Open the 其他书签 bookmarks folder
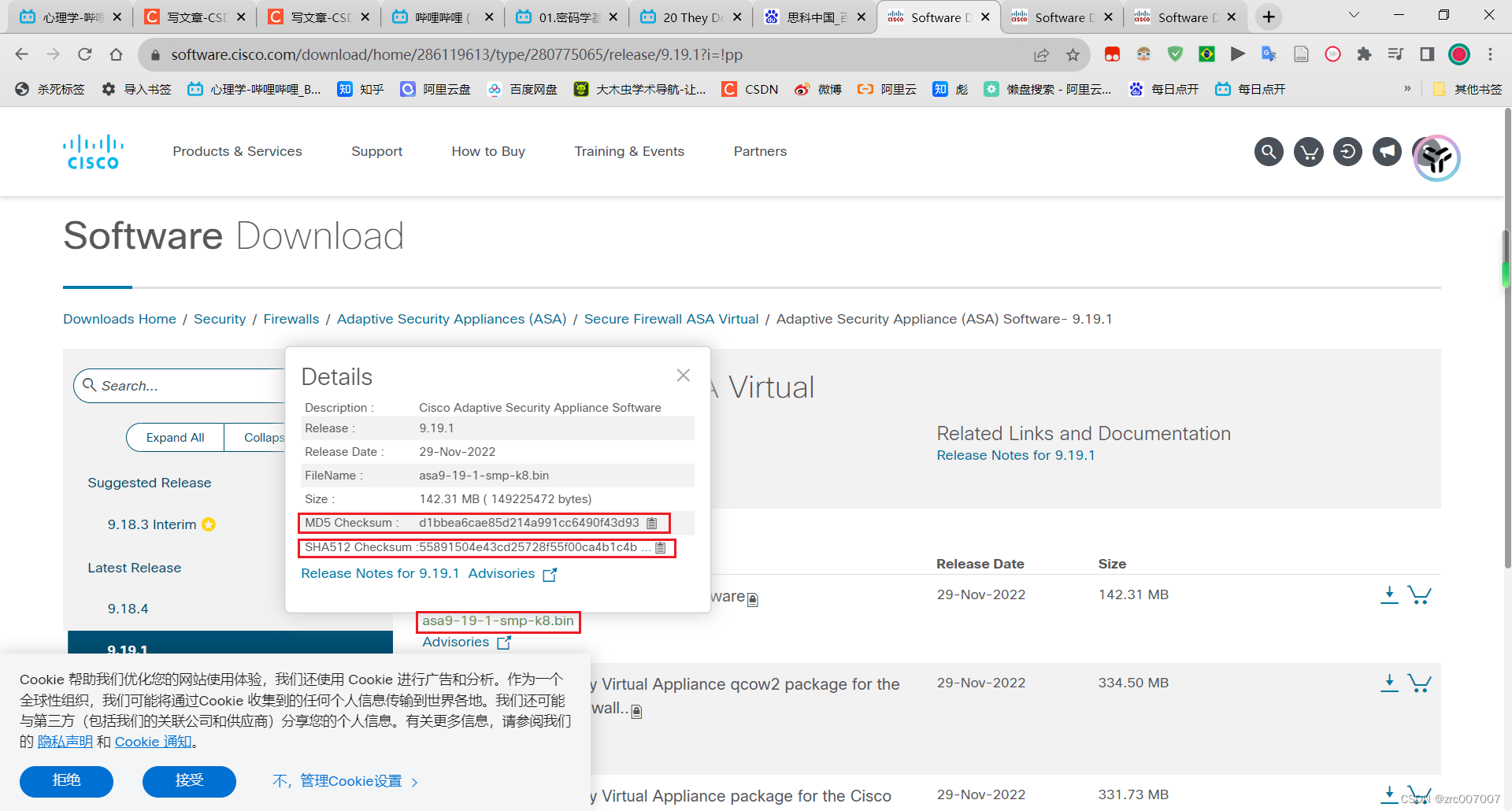The height and width of the screenshot is (811, 1512). 1467,89
